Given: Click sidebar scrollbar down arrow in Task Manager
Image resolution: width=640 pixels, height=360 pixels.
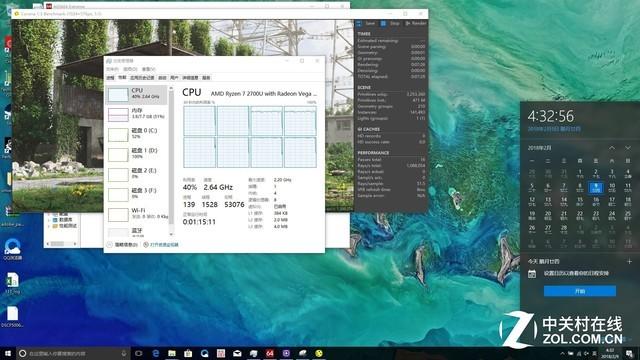Looking at the screenshot, I should (x=171, y=234).
